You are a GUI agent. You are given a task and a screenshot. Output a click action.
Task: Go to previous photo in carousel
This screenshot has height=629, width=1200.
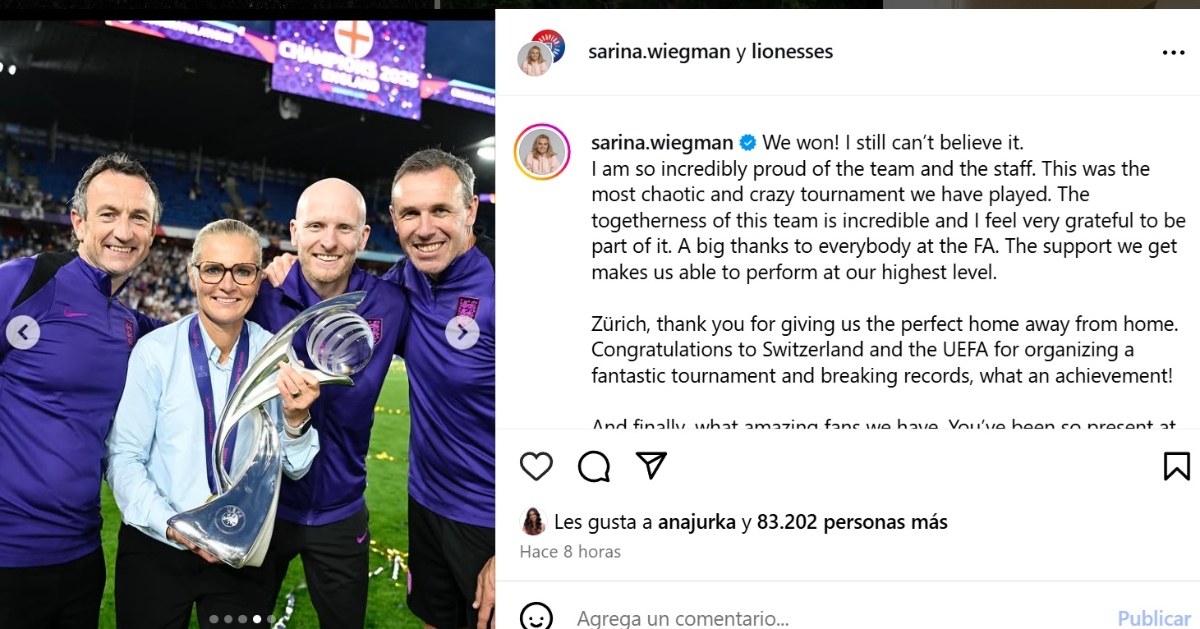pyautogui.click(x=23, y=332)
